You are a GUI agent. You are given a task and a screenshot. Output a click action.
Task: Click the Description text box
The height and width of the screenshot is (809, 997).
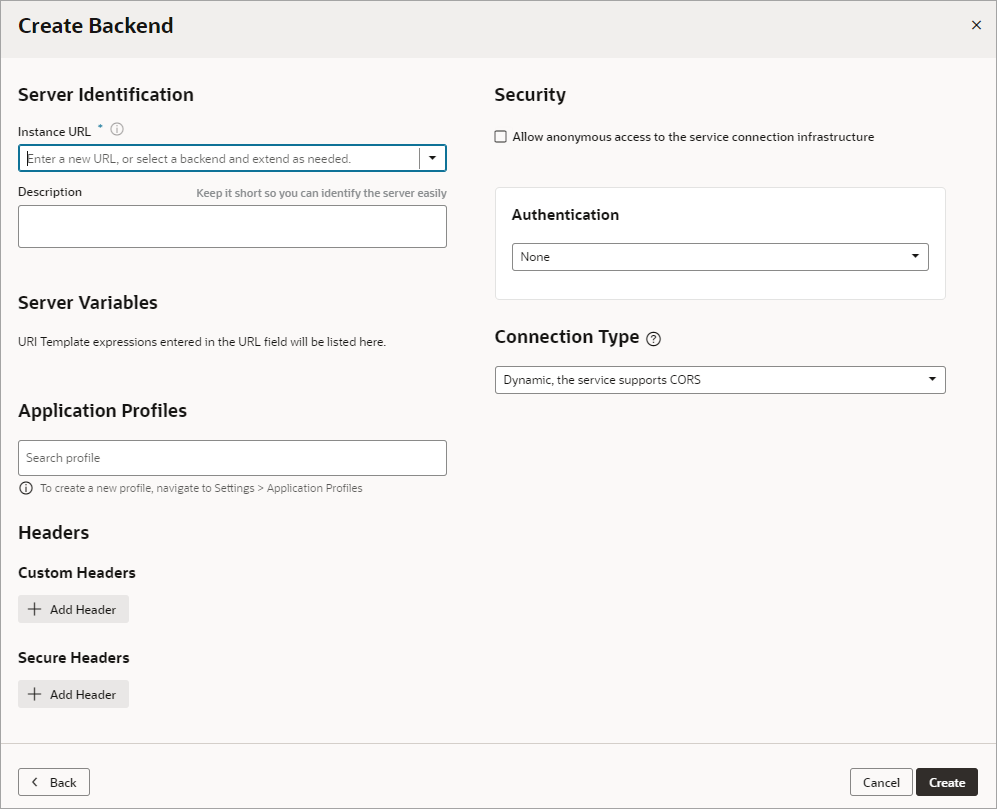(232, 226)
